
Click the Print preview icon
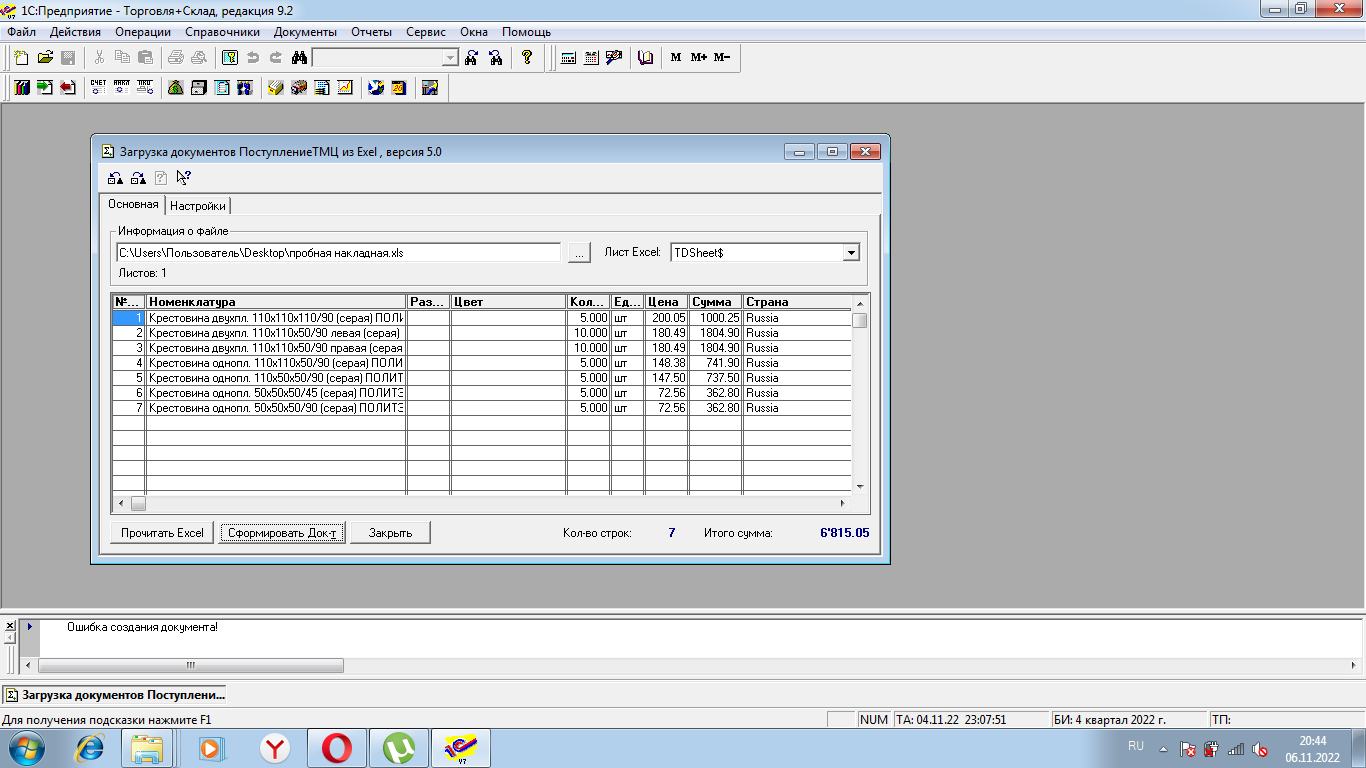click(199, 58)
